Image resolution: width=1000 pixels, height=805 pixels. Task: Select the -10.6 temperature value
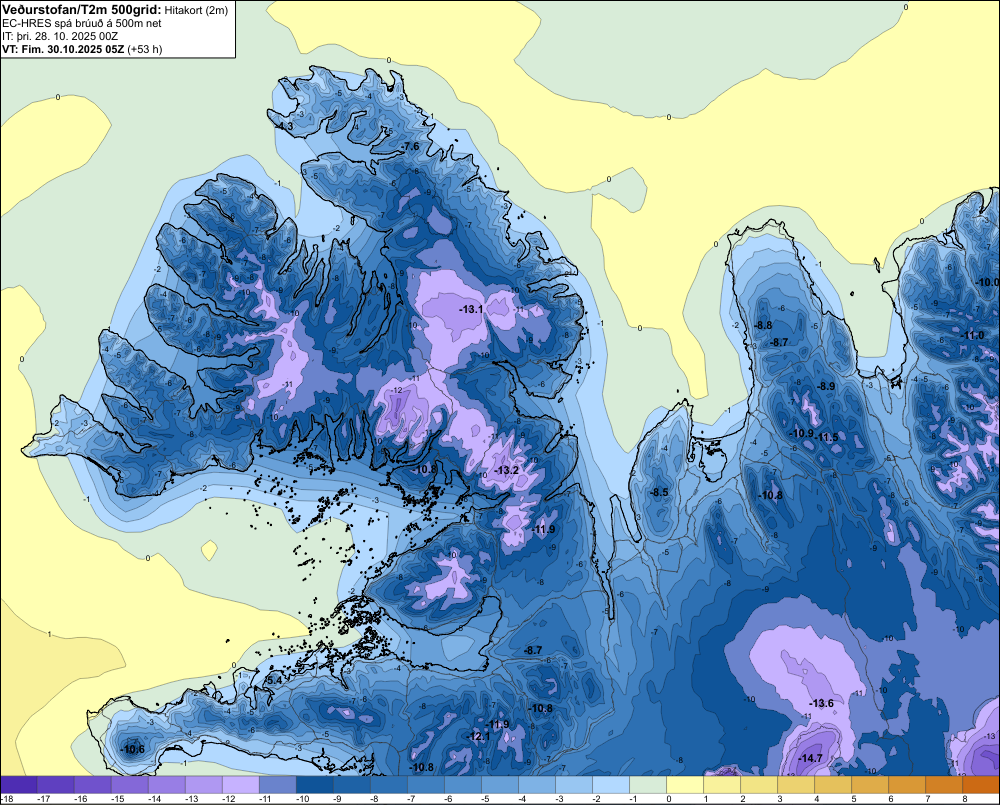(x=133, y=749)
